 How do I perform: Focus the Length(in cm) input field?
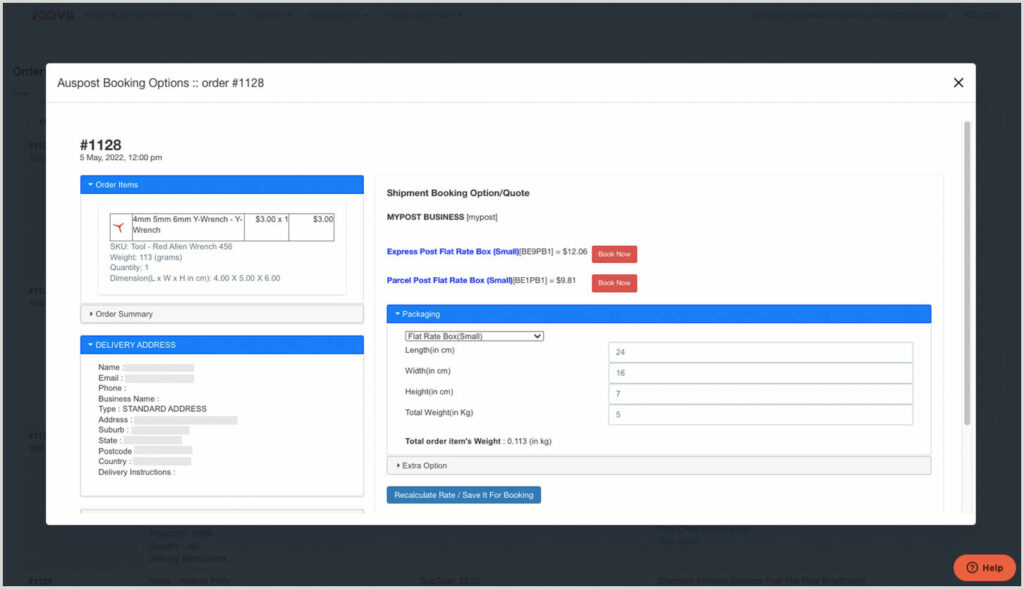click(760, 352)
